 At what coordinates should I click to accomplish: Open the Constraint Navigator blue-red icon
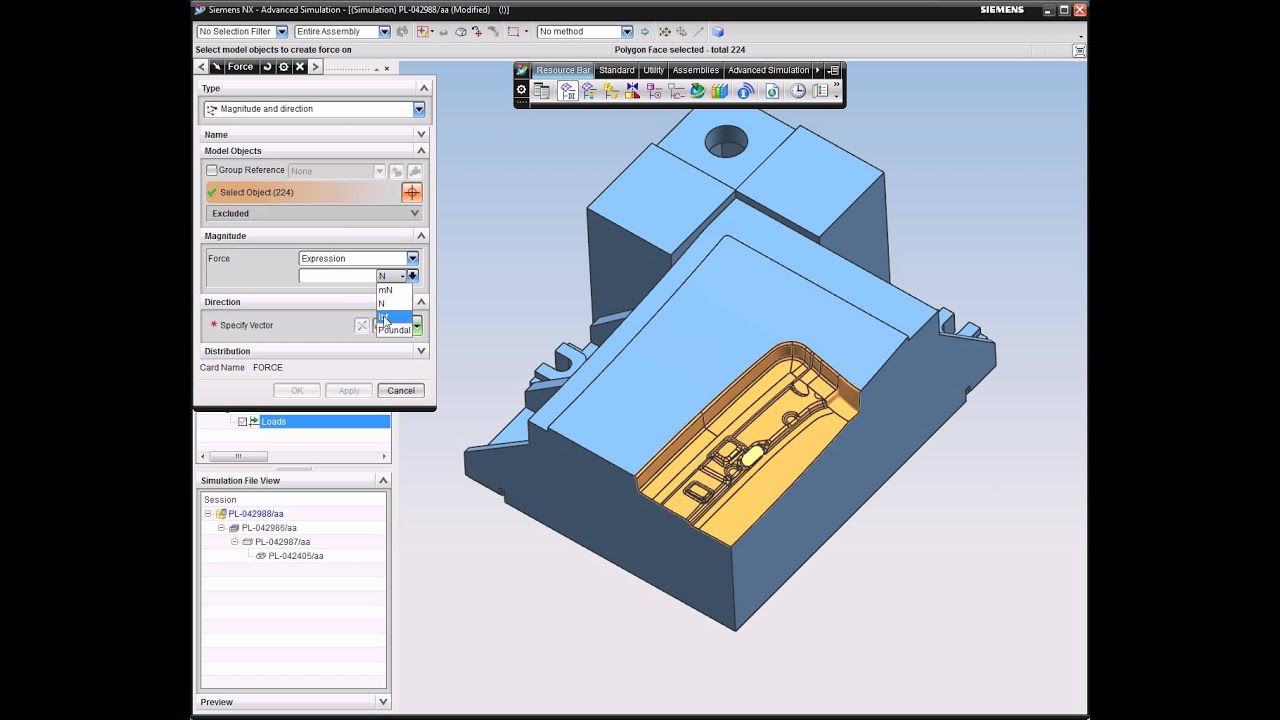click(x=633, y=91)
